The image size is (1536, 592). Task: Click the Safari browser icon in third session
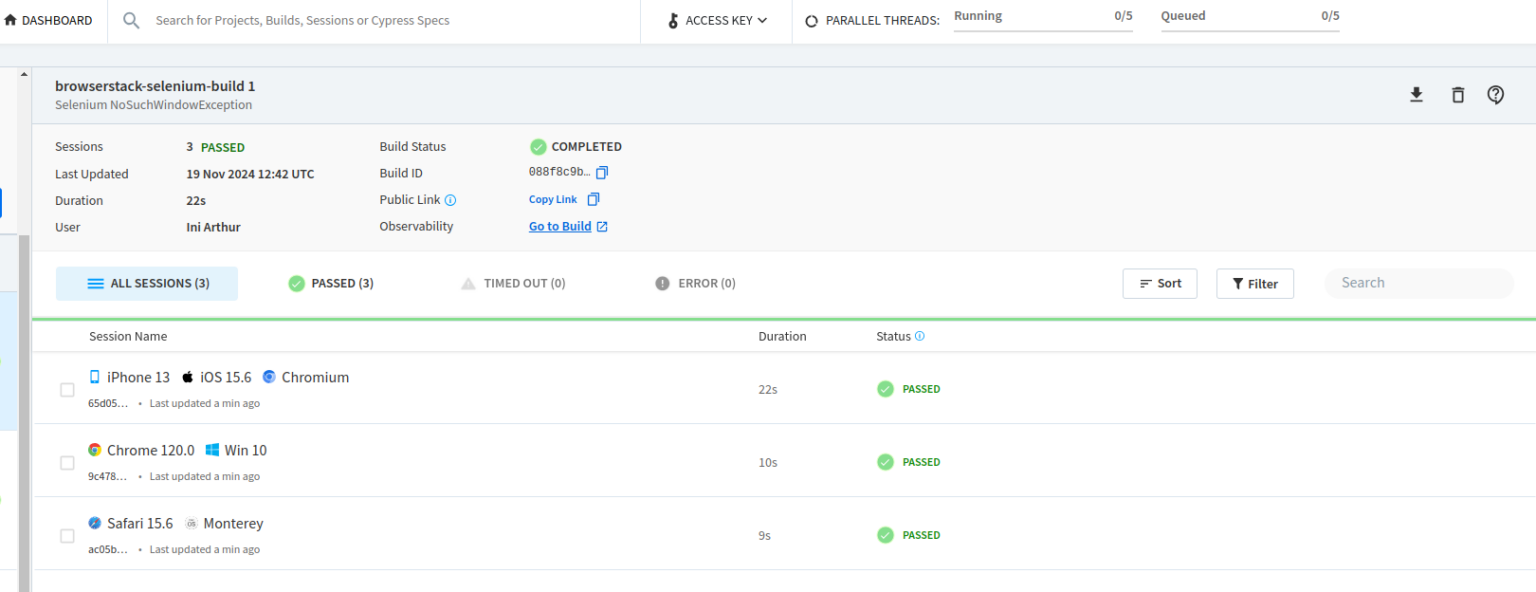click(x=94, y=522)
